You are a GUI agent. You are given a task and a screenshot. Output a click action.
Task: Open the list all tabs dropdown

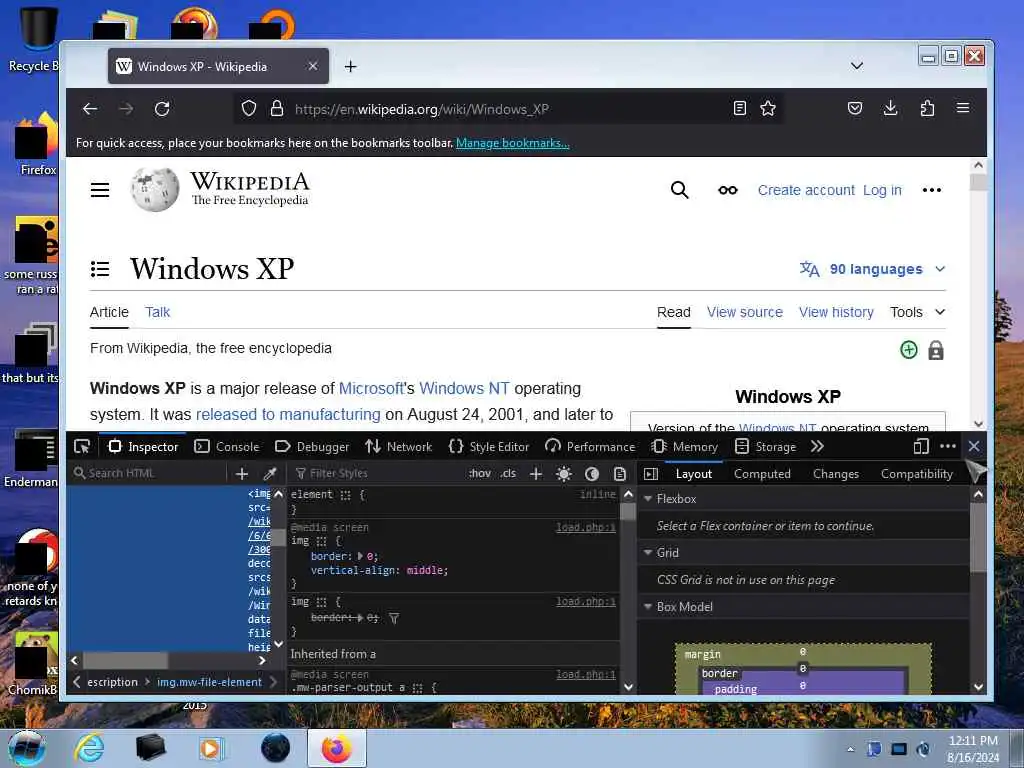click(x=857, y=65)
